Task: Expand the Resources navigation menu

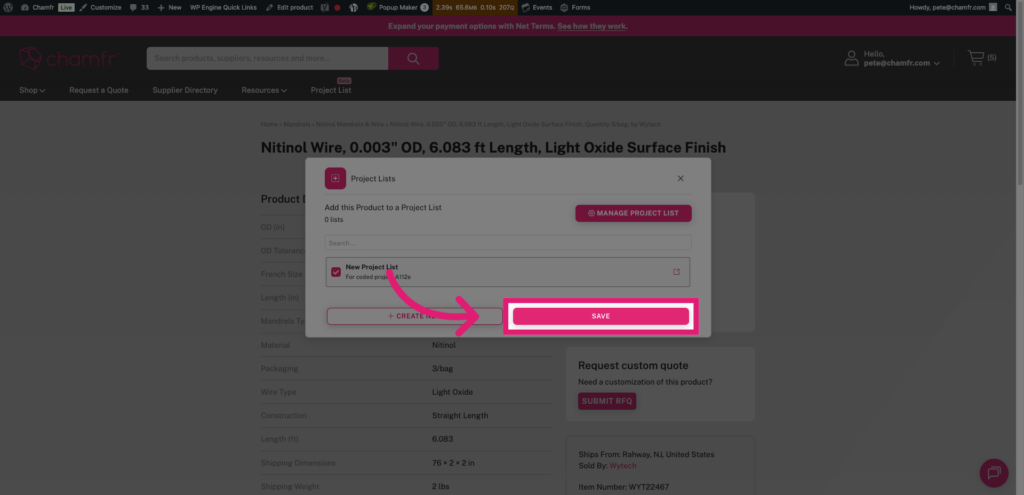Action: pos(264,90)
